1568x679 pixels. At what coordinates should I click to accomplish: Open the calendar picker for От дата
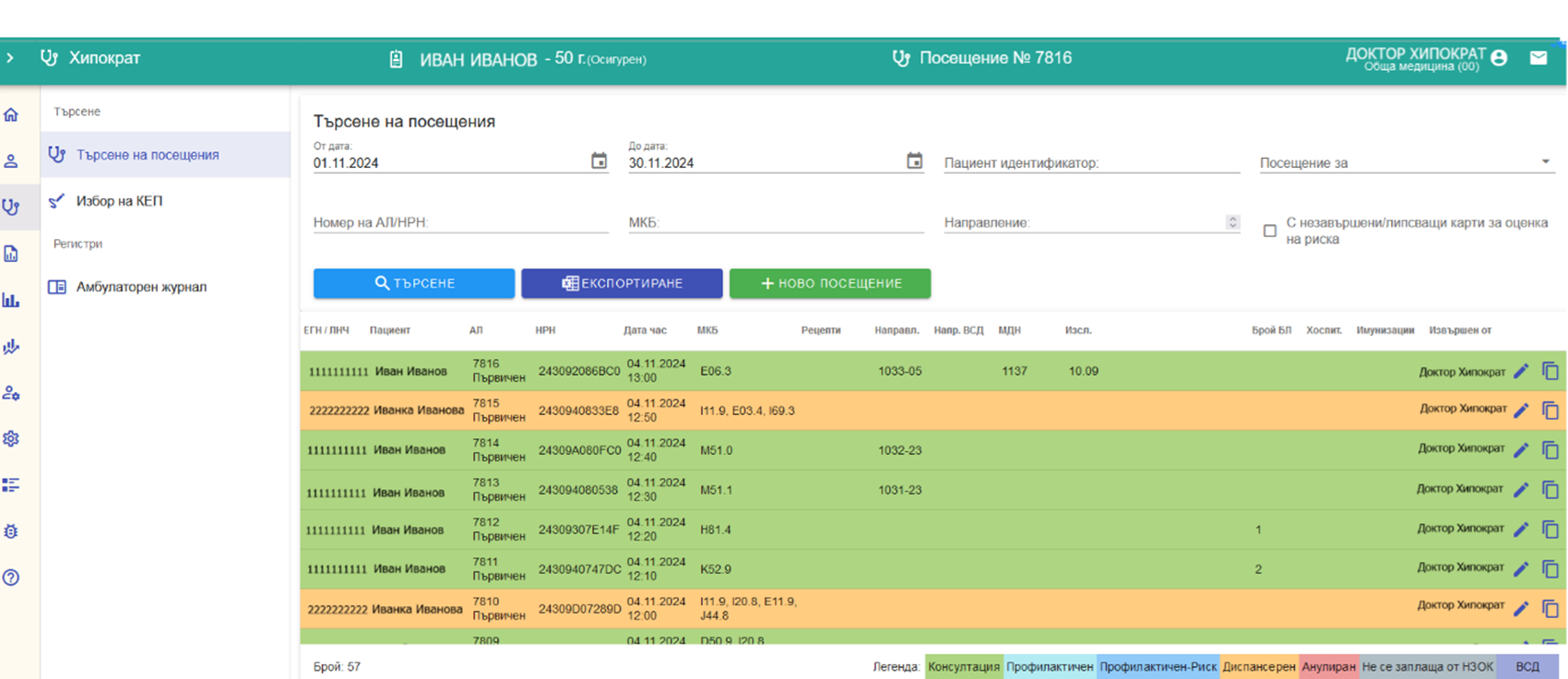coord(599,161)
